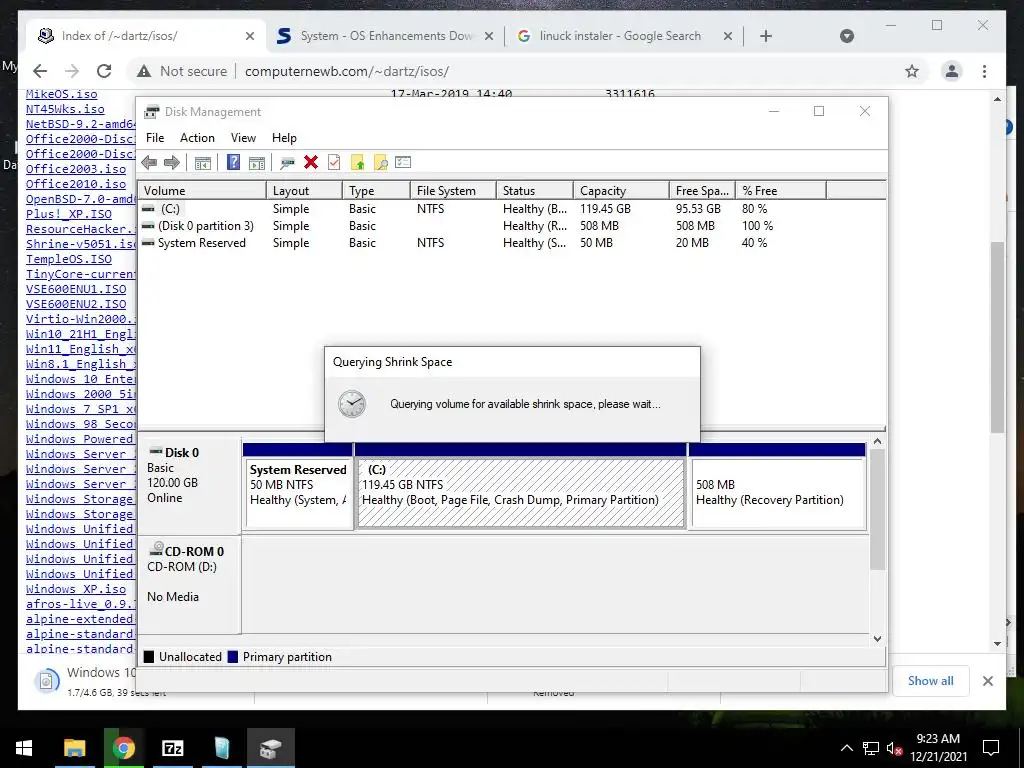Sort by the % Free column header
The image size is (1024, 768).
click(x=781, y=191)
